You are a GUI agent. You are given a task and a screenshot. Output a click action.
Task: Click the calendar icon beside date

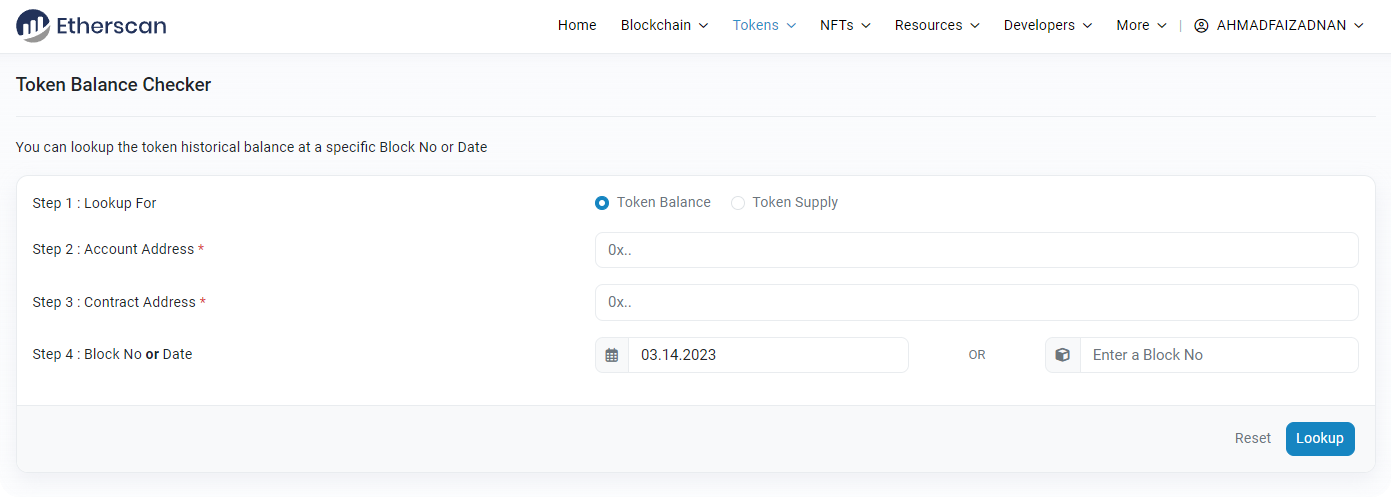coord(612,355)
